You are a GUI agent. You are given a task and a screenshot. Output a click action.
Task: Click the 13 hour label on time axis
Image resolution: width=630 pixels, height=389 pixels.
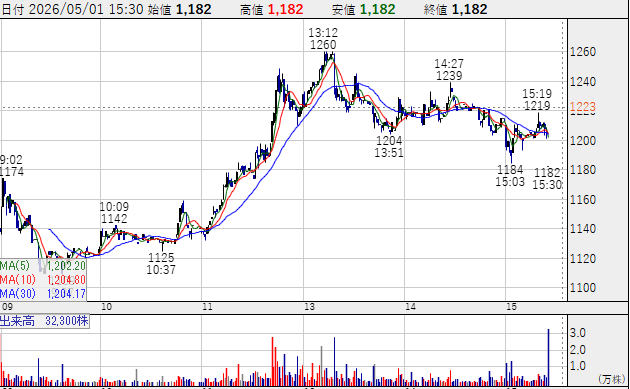[309, 307]
